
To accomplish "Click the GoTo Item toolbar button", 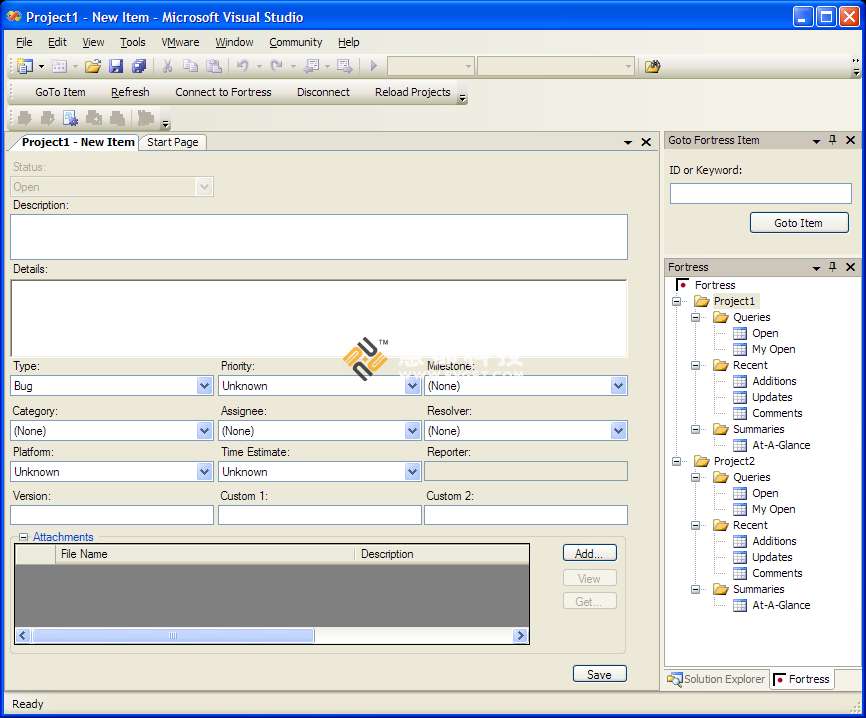I will [60, 92].
